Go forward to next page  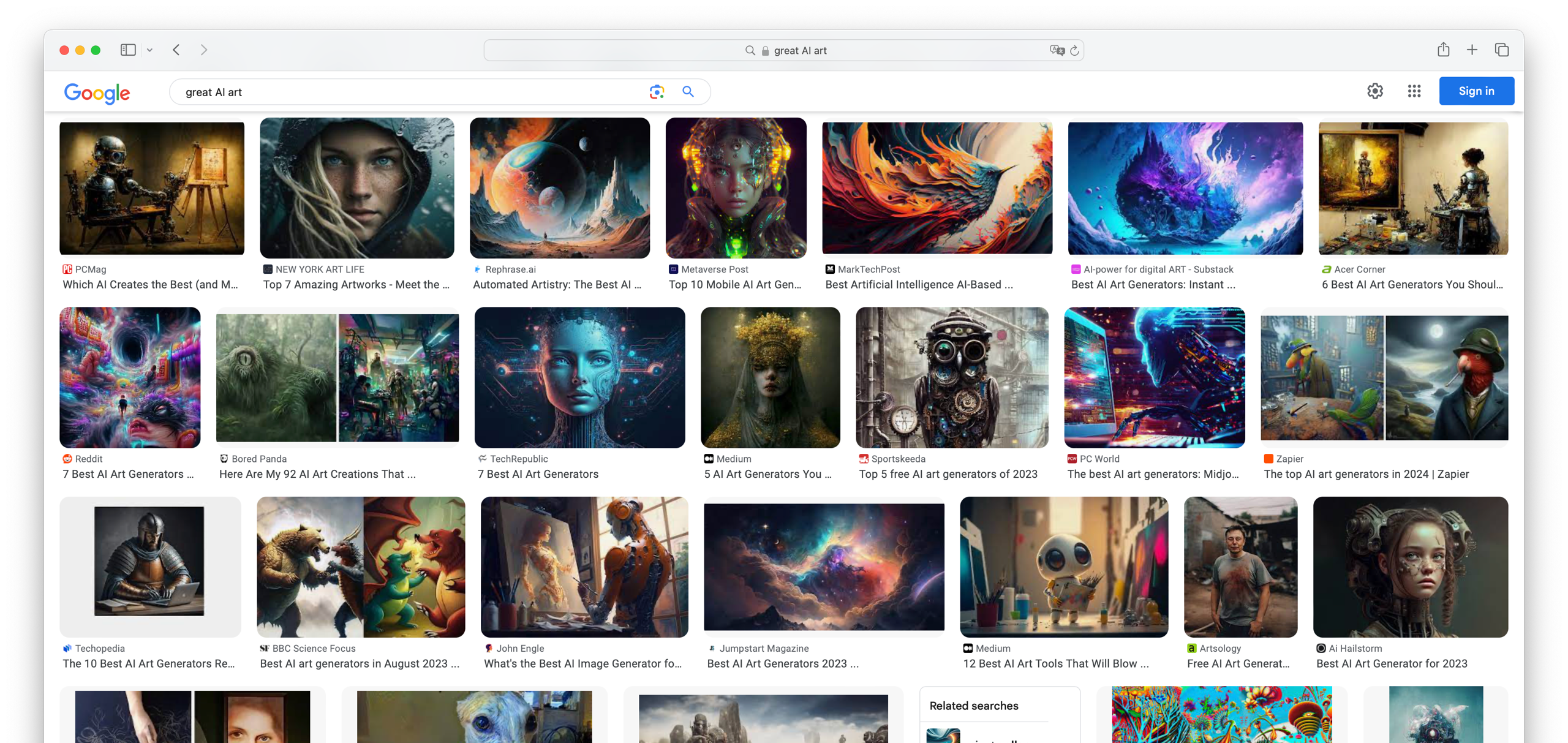click(x=204, y=50)
